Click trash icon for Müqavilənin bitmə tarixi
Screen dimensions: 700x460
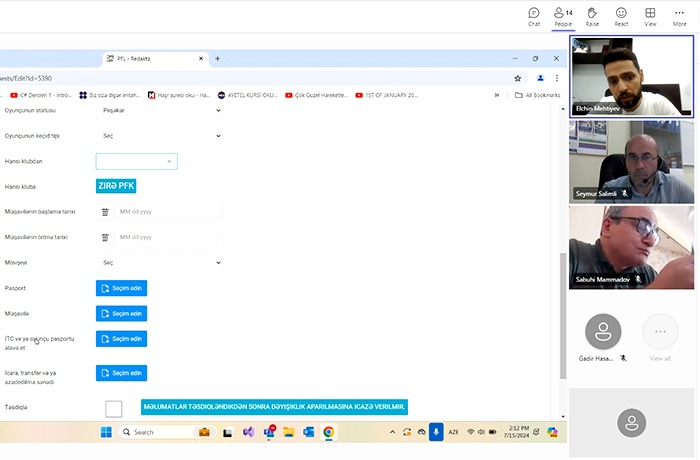105,237
